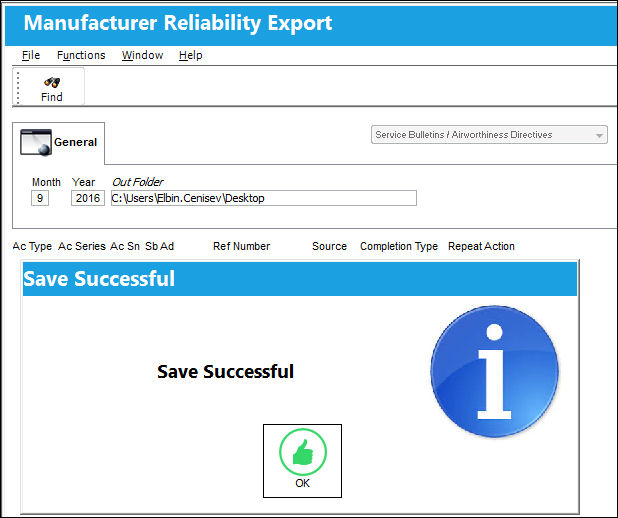Click the Out Folder label
This screenshot has height=518, width=618.
click(x=138, y=182)
